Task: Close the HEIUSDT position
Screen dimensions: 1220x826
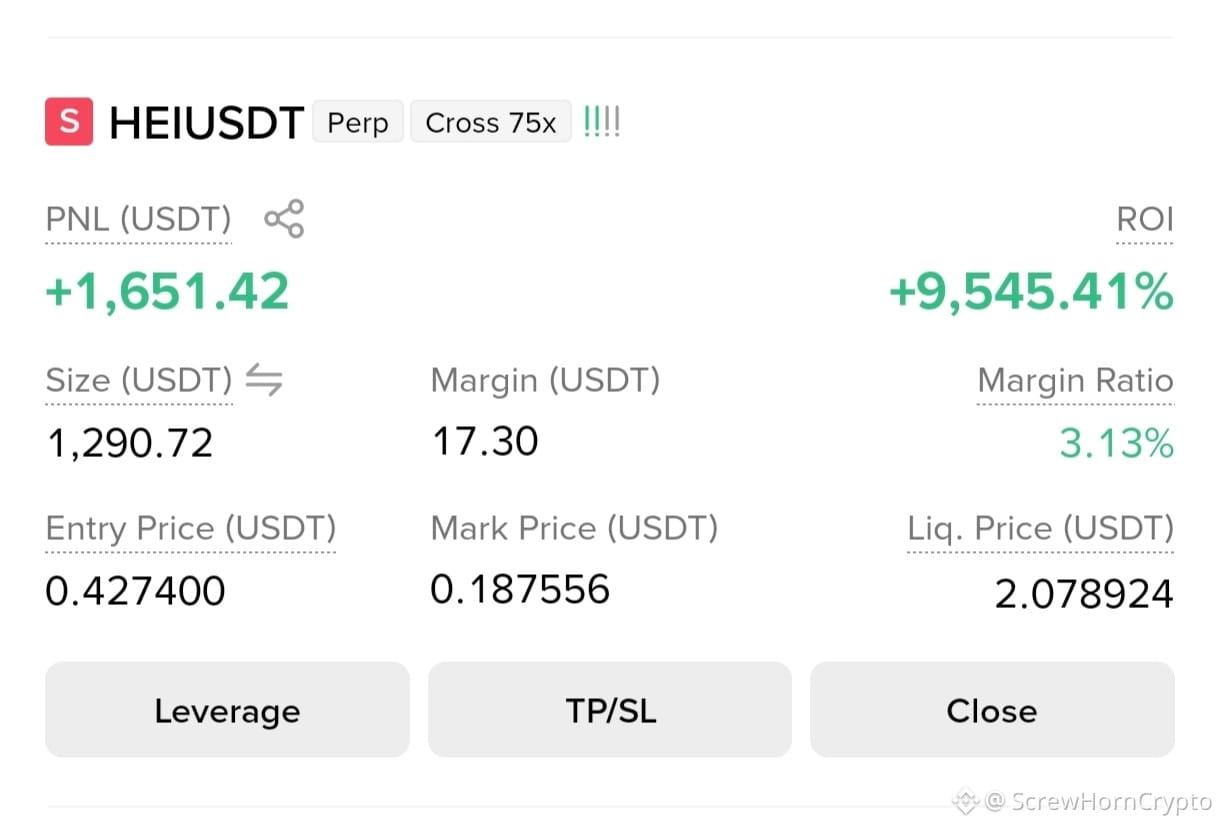Action: (992, 710)
